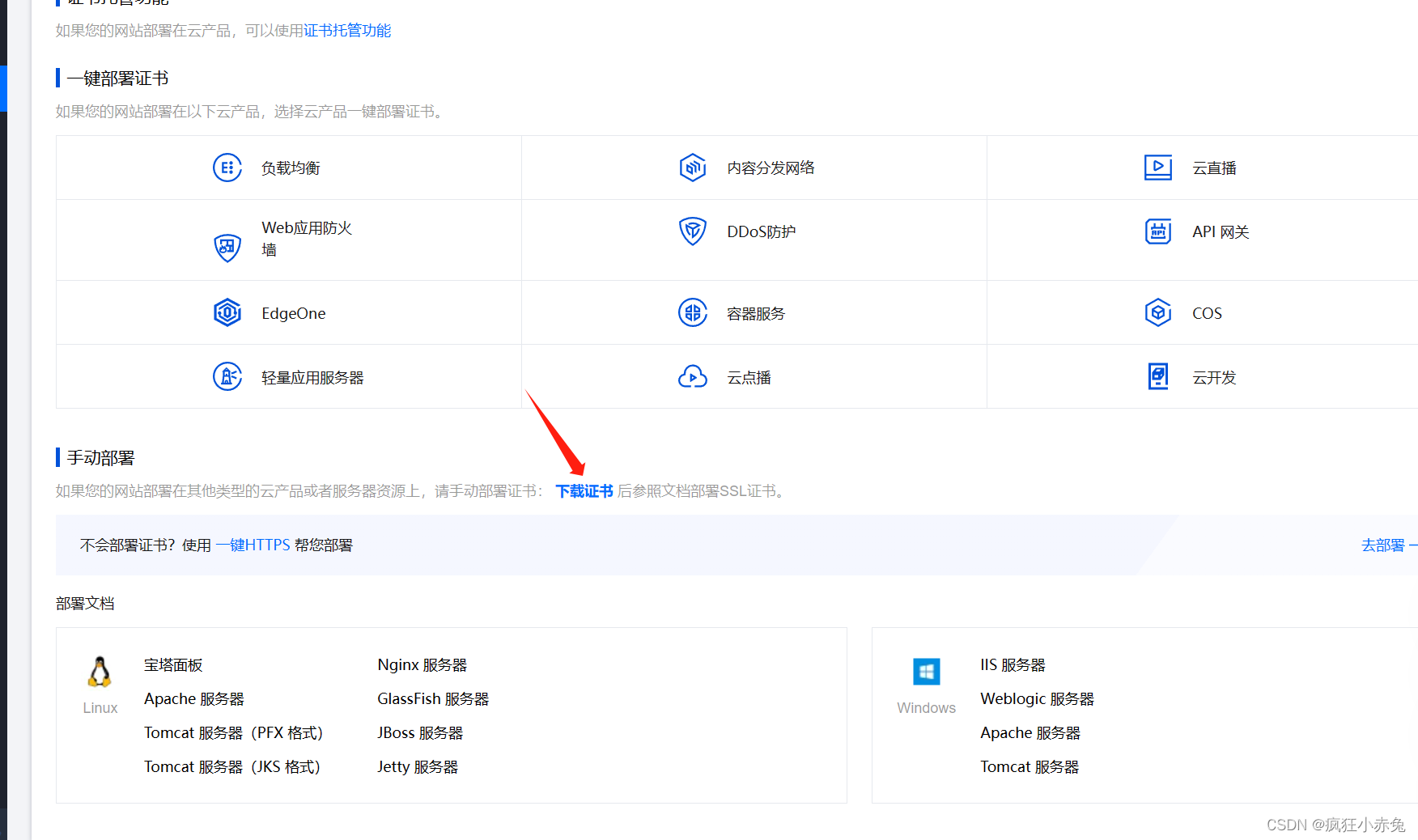
Task: Select COS text label
Action: click(1207, 314)
